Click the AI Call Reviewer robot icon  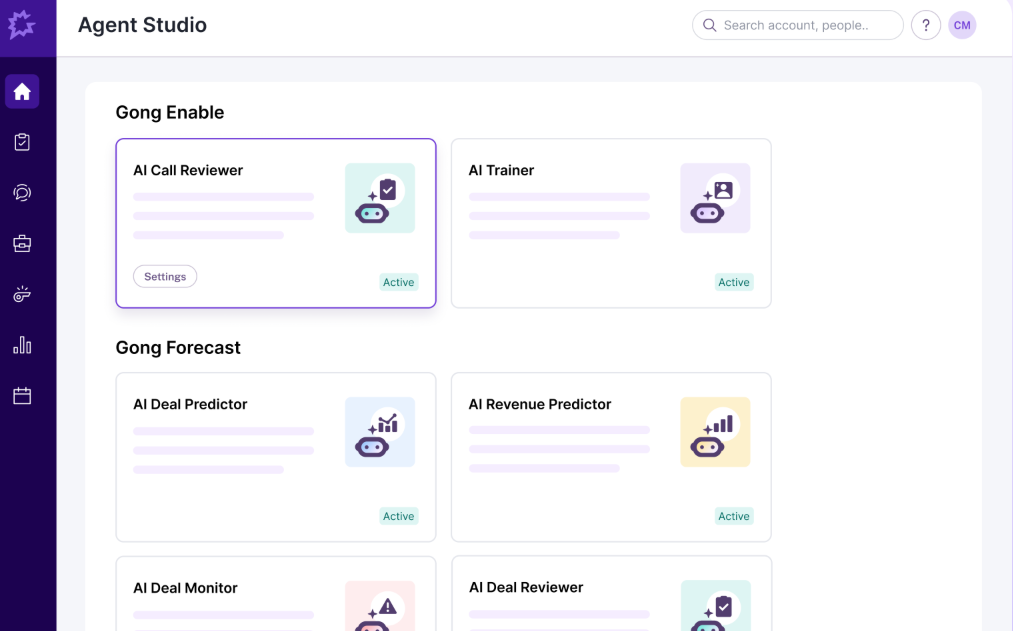tap(380, 198)
